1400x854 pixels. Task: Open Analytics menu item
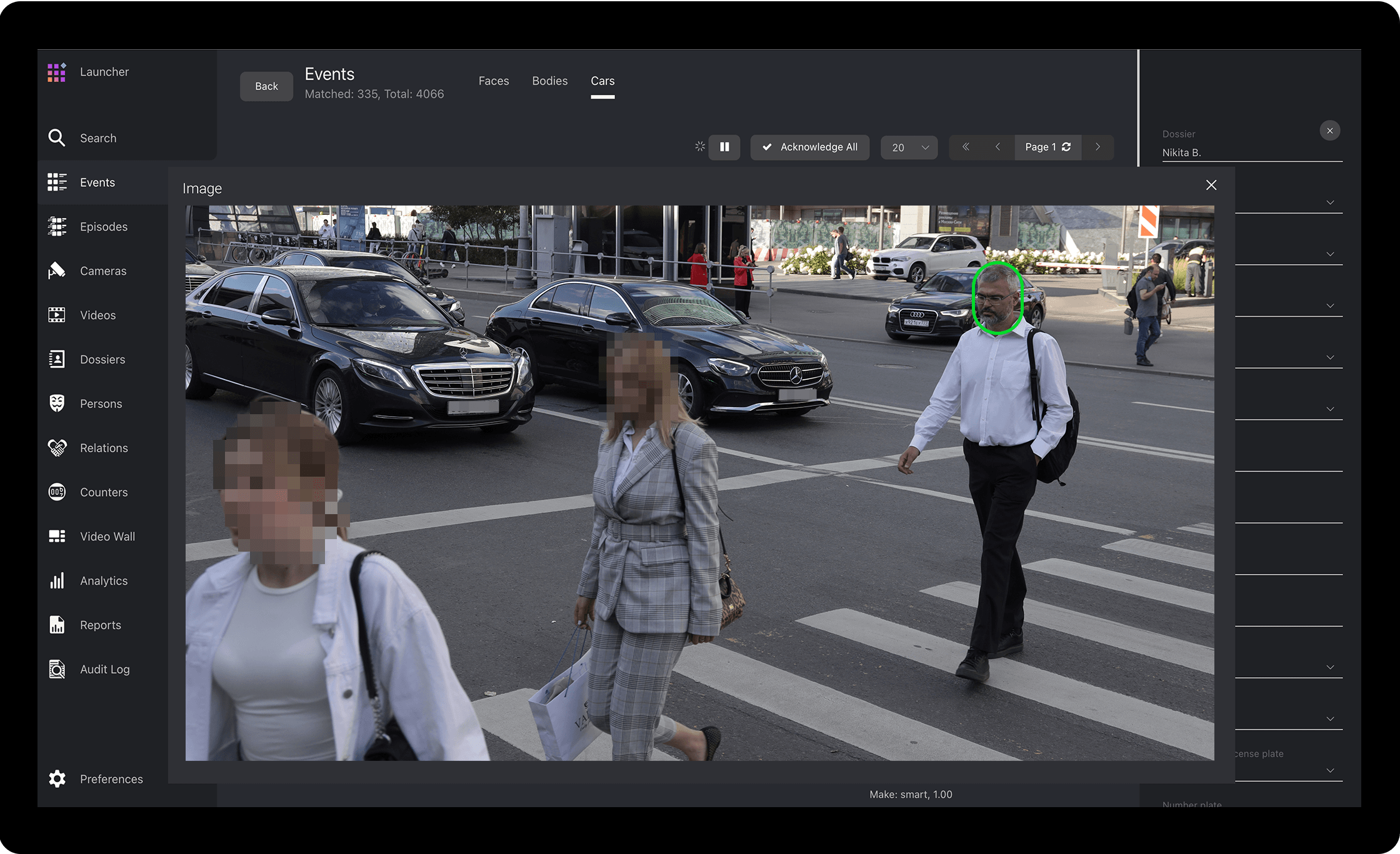104,581
